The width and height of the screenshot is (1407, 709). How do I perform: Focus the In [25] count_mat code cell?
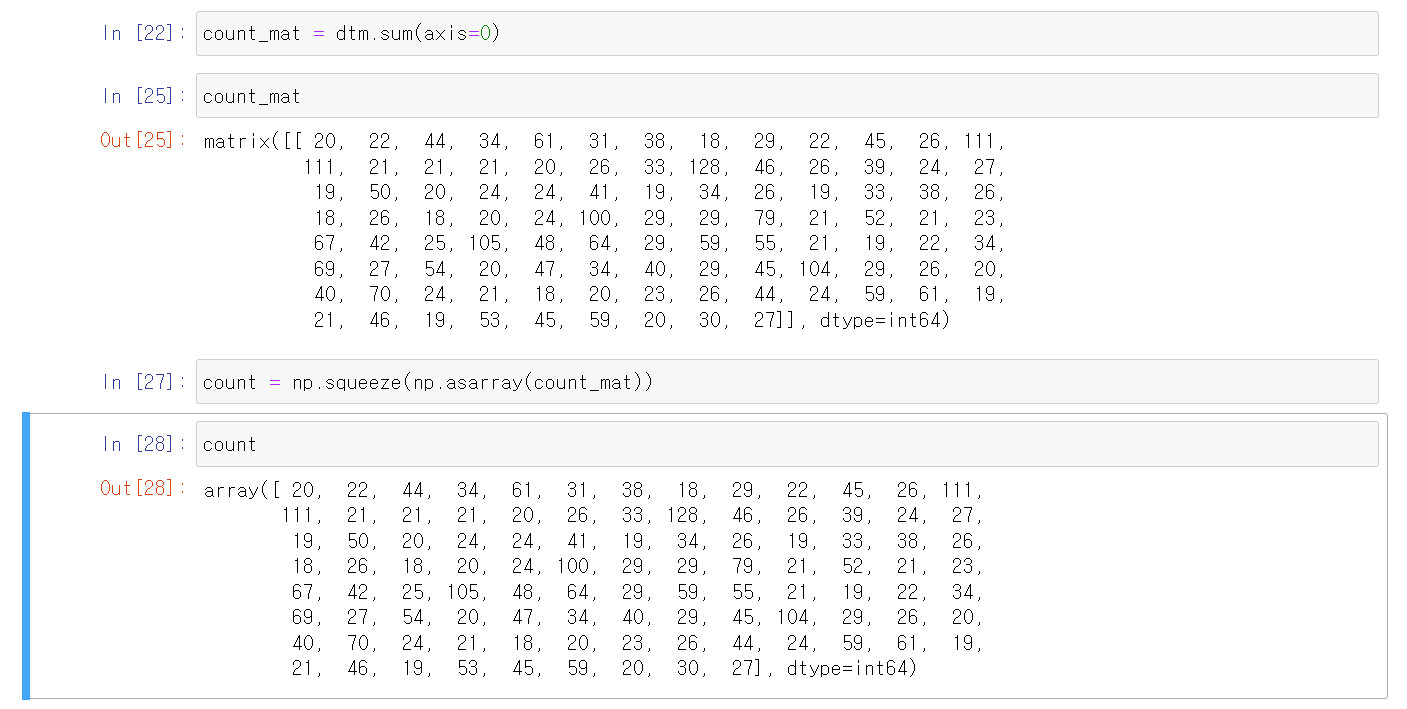pyautogui.click(x=786, y=96)
